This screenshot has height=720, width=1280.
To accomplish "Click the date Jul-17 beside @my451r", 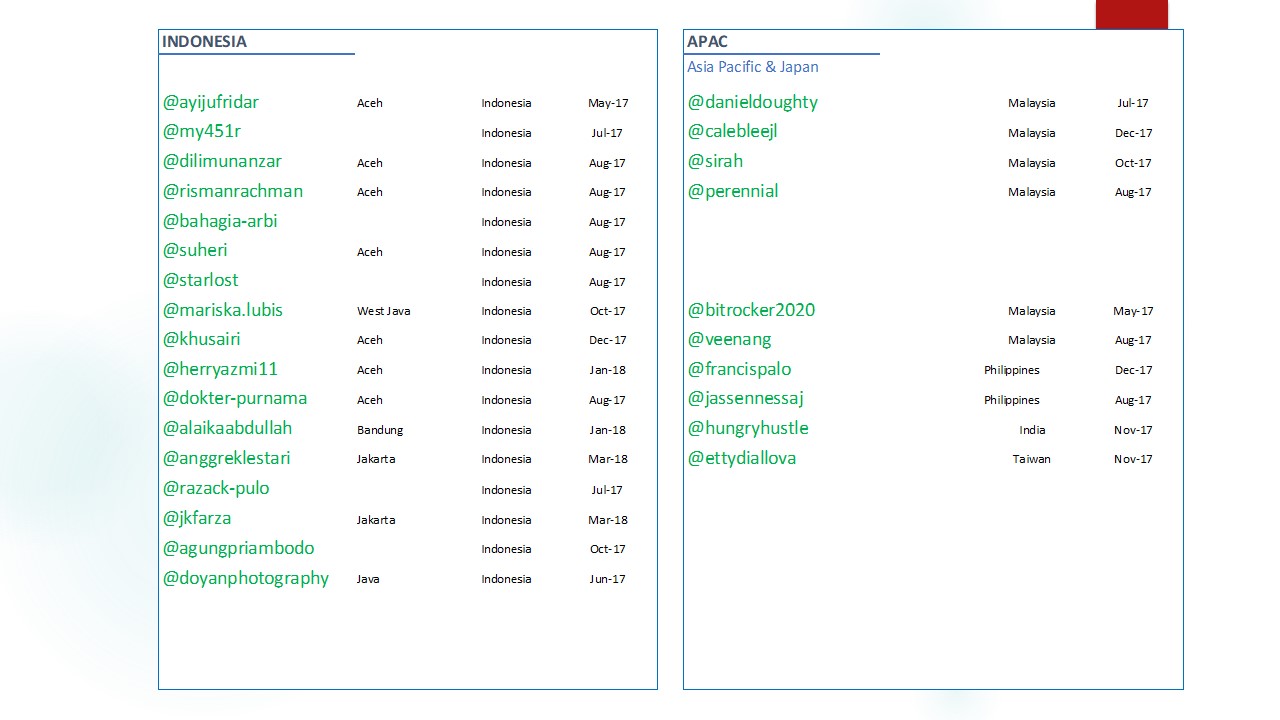I will [607, 133].
